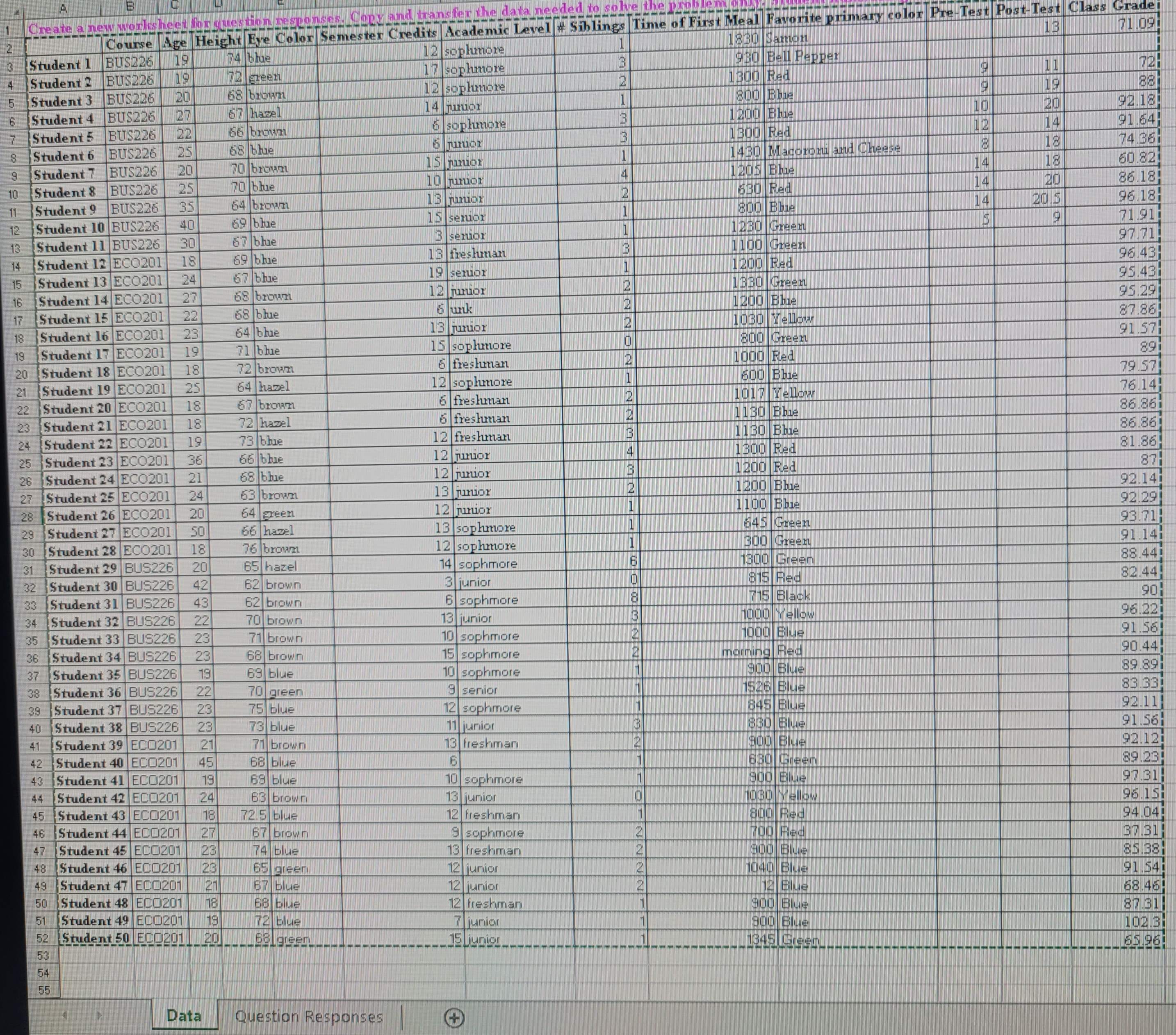
Task: Select the Data sheet tab
Action: tap(184, 1015)
